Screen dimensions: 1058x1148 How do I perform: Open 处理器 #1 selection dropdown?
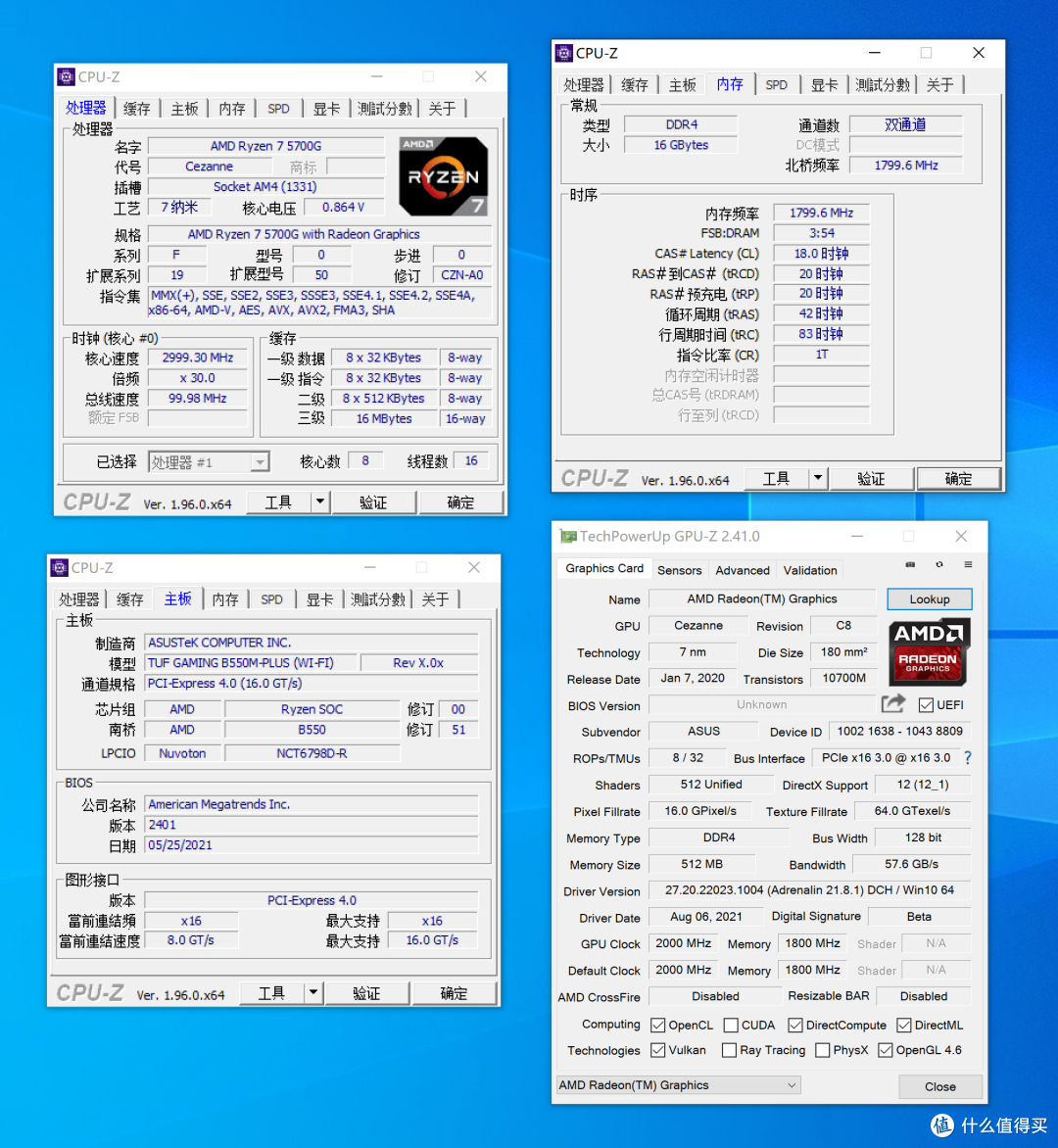point(210,462)
